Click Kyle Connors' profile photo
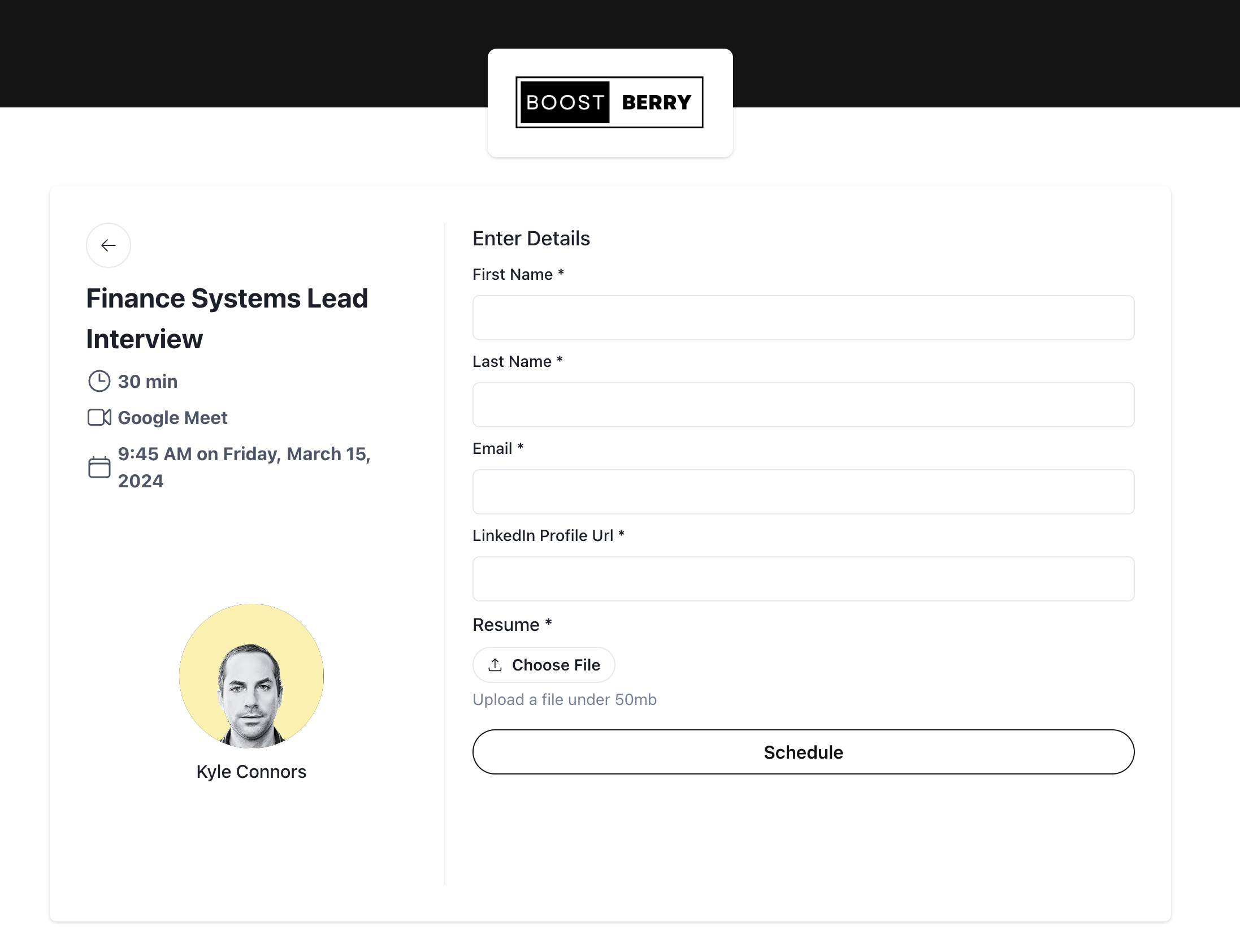The height and width of the screenshot is (952, 1240). pyautogui.click(x=252, y=676)
